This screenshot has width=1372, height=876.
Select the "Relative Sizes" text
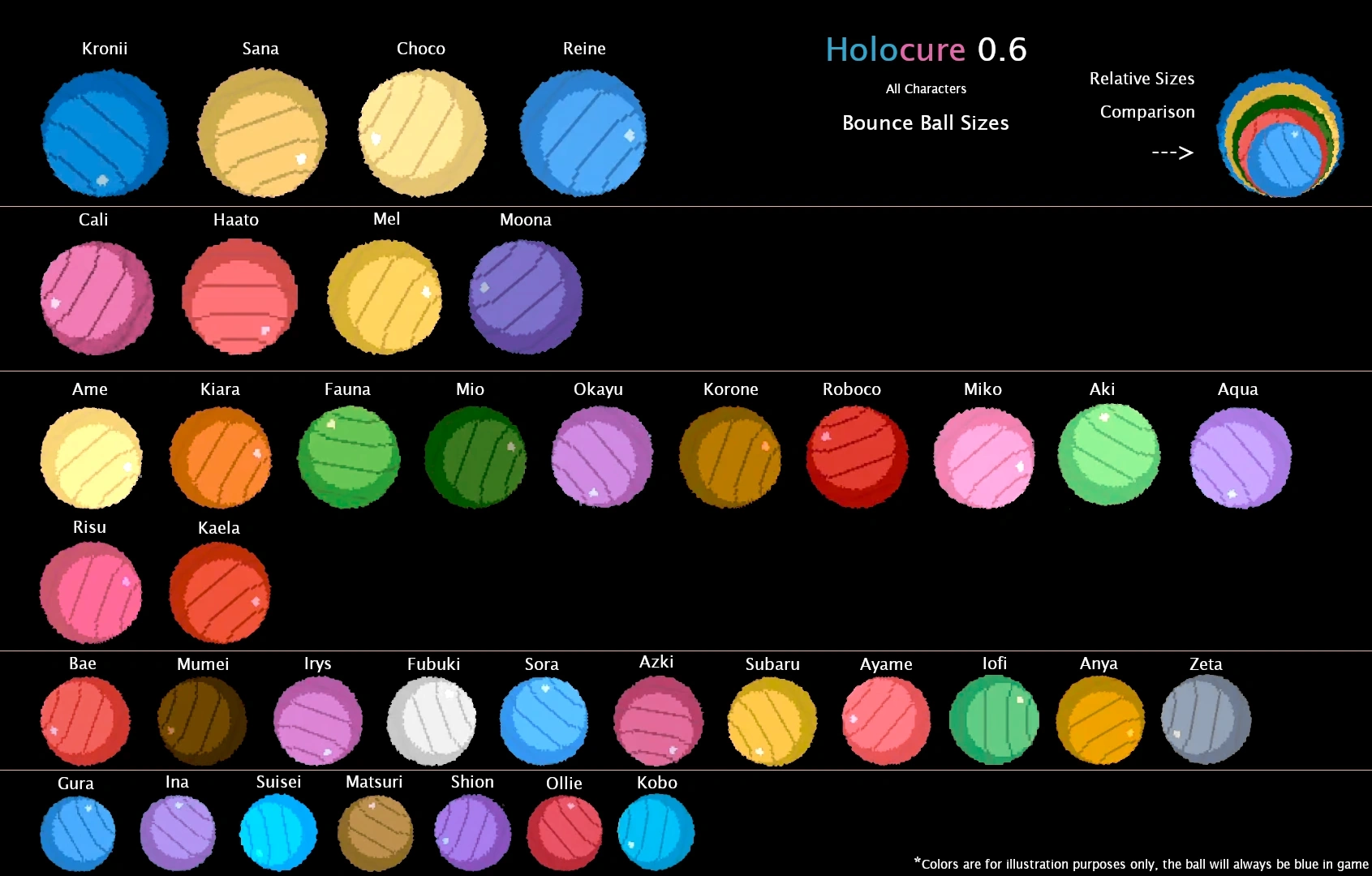[1142, 79]
